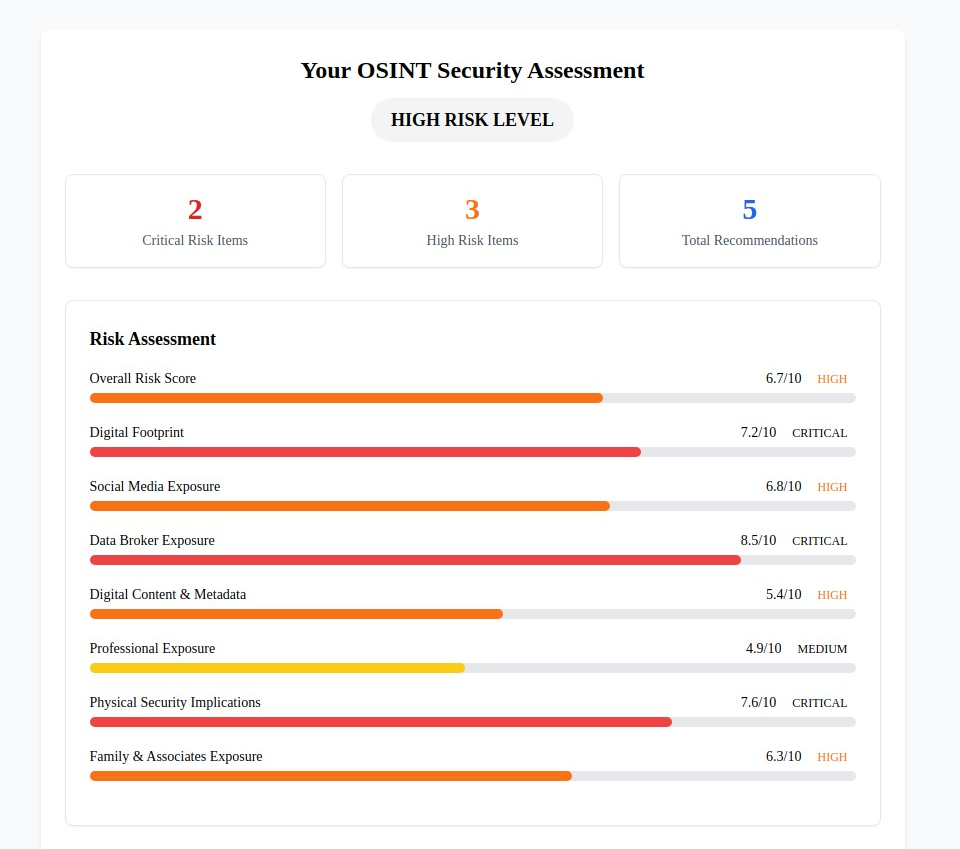Click the Physical Security Implications label text
This screenshot has height=849, width=960.
(x=175, y=703)
